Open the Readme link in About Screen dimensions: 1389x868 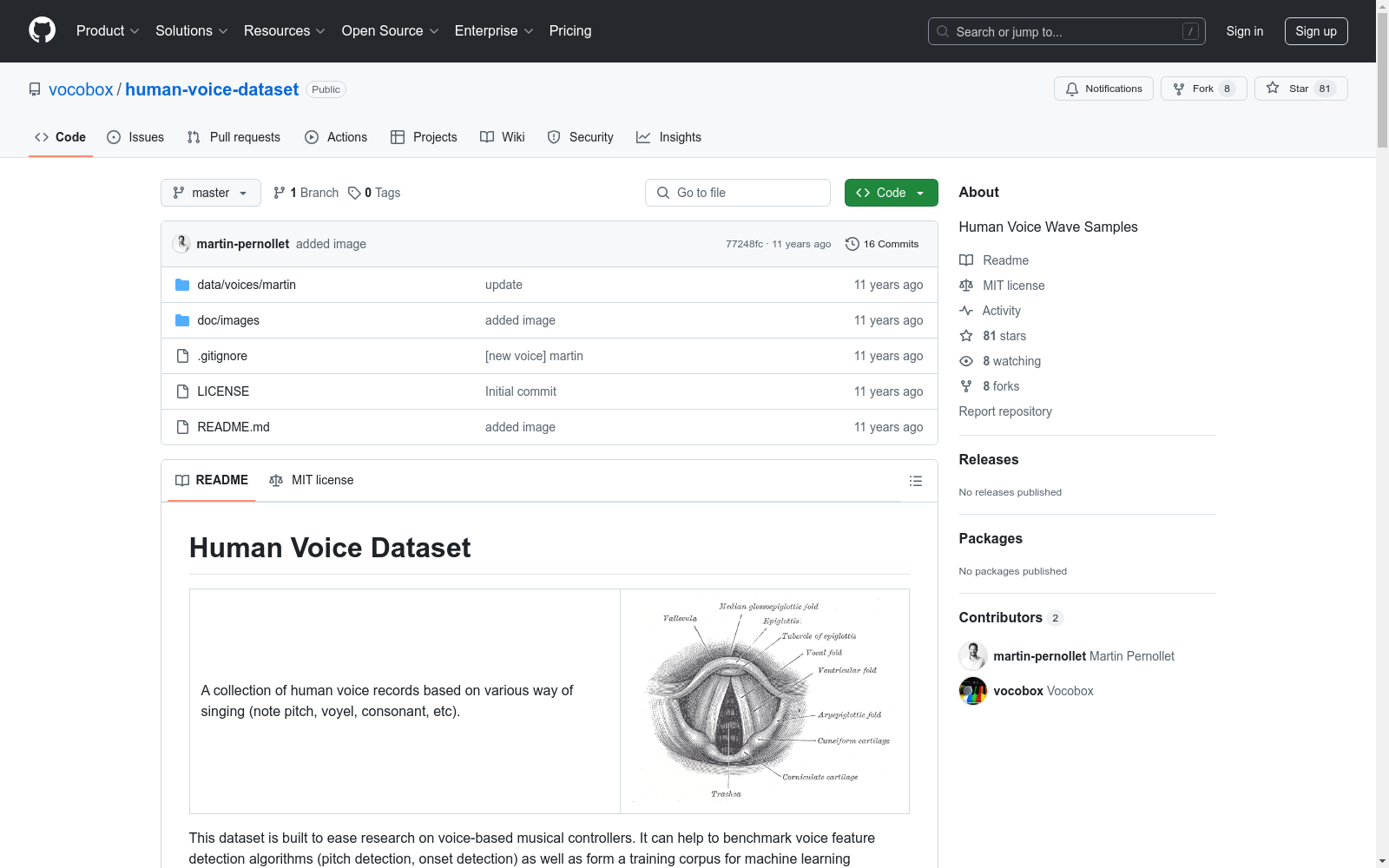tap(994, 260)
